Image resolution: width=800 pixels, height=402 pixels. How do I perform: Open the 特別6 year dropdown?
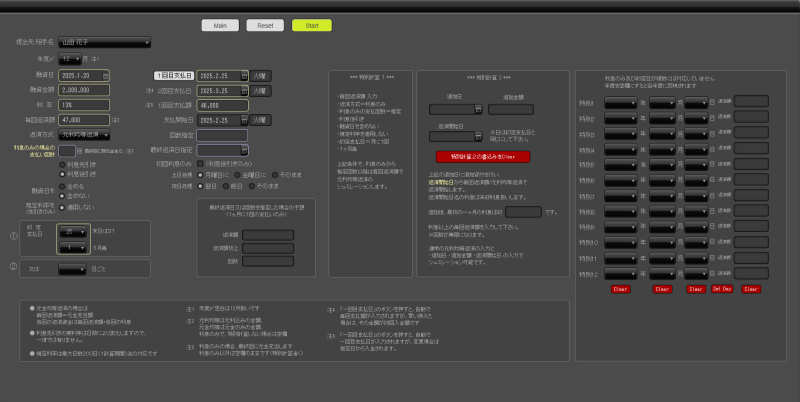(620, 181)
